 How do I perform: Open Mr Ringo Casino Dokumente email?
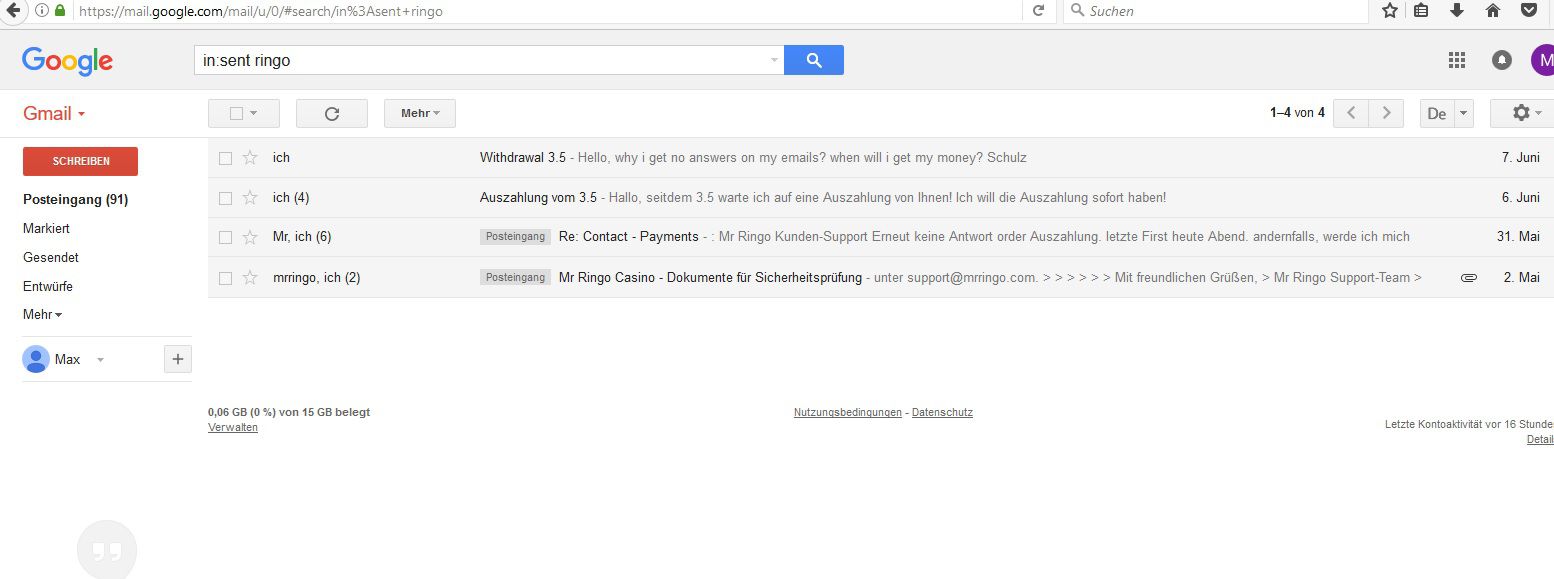(710, 277)
